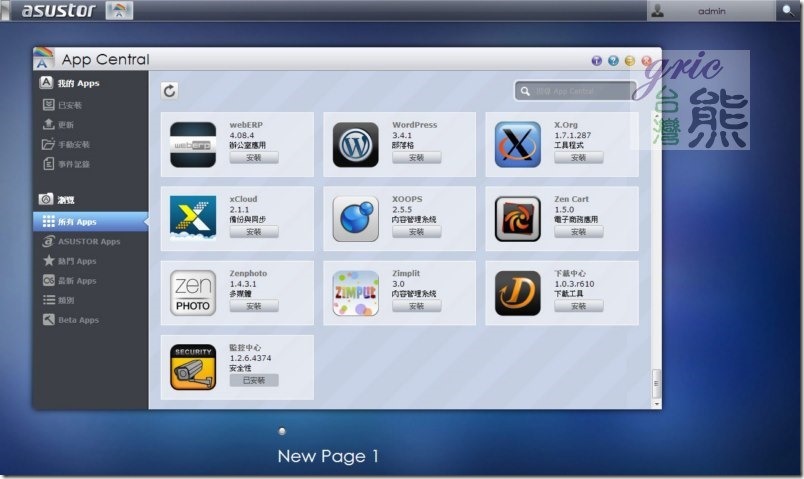Click the scrollbar down arrow

pyautogui.click(x=657, y=404)
